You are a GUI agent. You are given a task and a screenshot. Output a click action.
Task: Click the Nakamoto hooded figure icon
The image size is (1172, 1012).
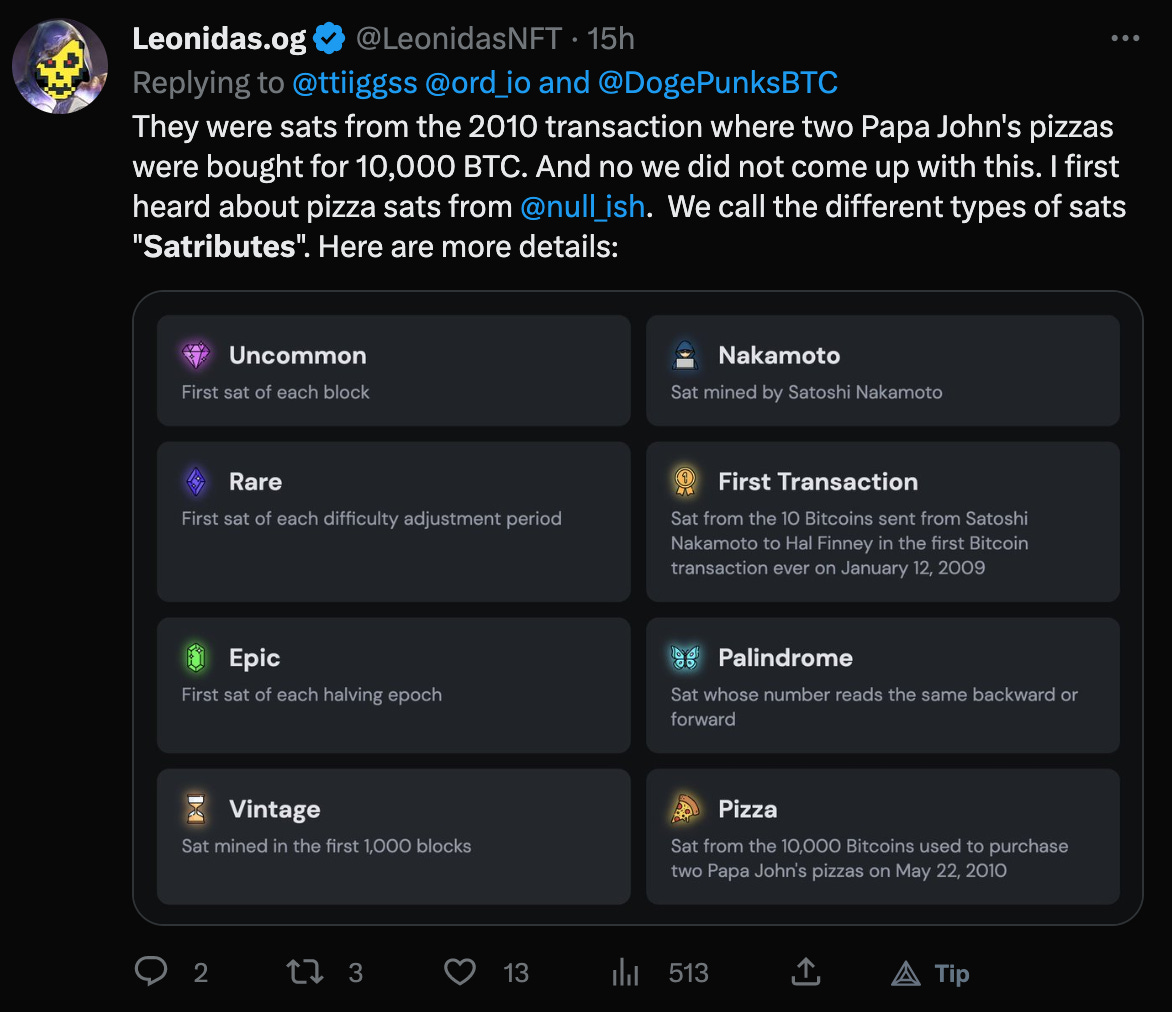pos(685,355)
